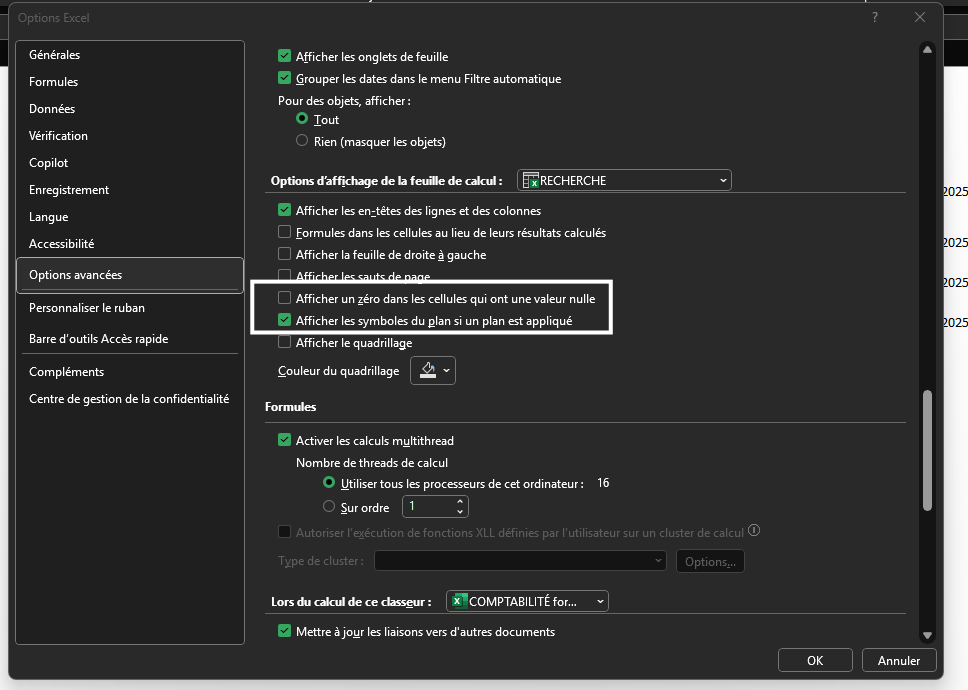Go to Centre de gestion de la confidentialité
This screenshot has height=690, width=968.
point(129,399)
